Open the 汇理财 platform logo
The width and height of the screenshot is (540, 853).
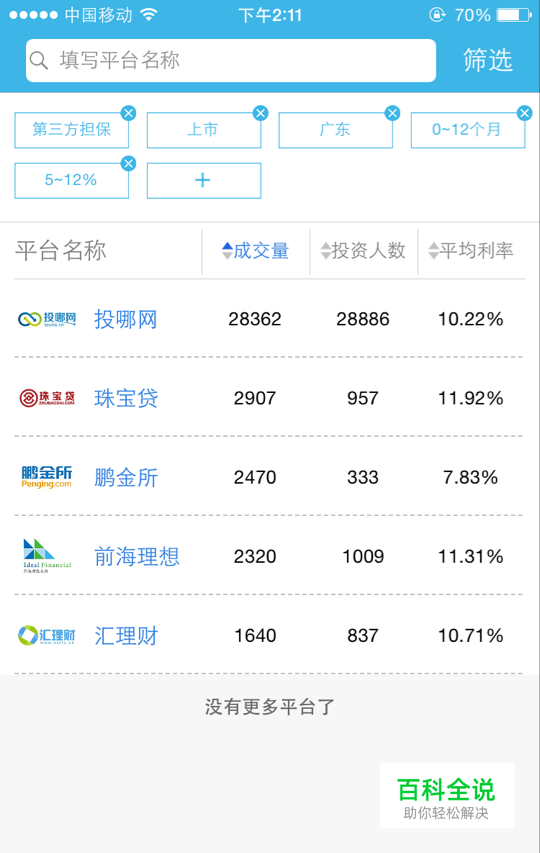(x=47, y=635)
